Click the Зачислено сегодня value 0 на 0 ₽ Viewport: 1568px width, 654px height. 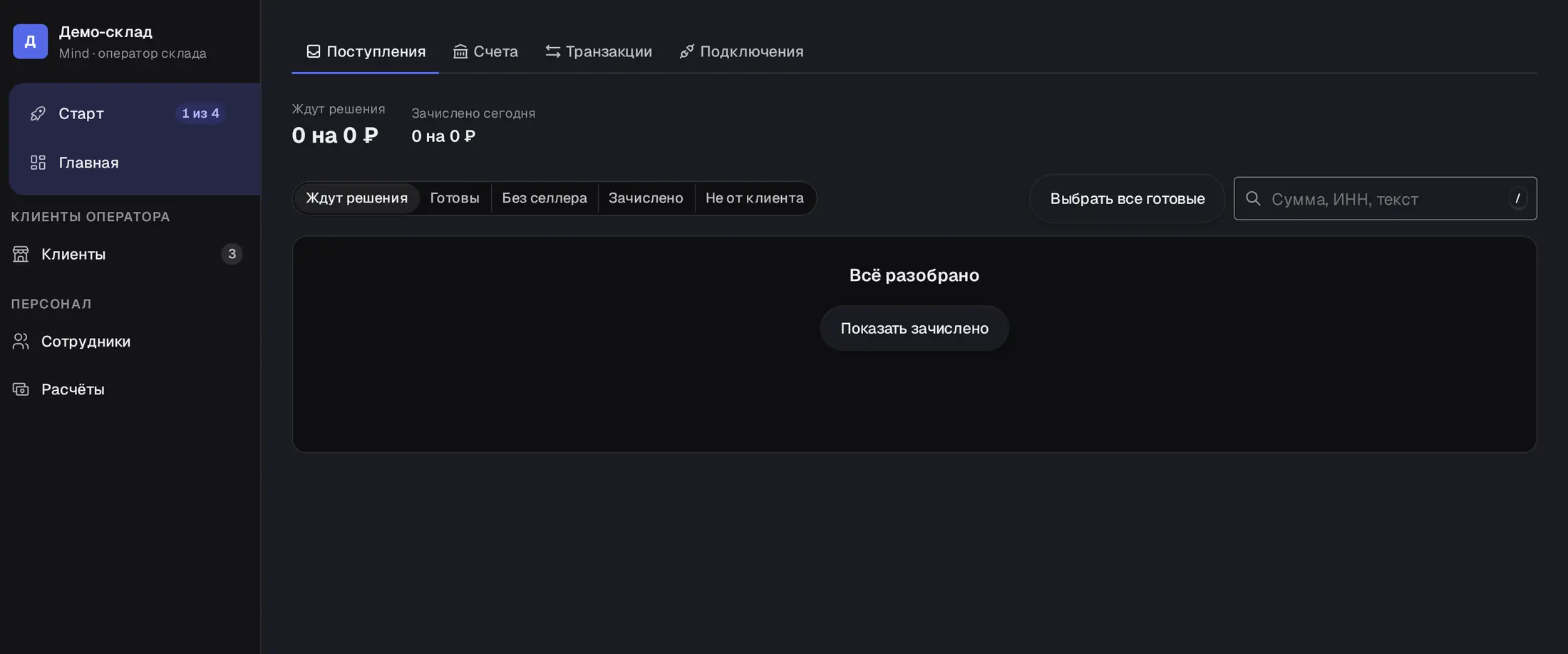(443, 136)
